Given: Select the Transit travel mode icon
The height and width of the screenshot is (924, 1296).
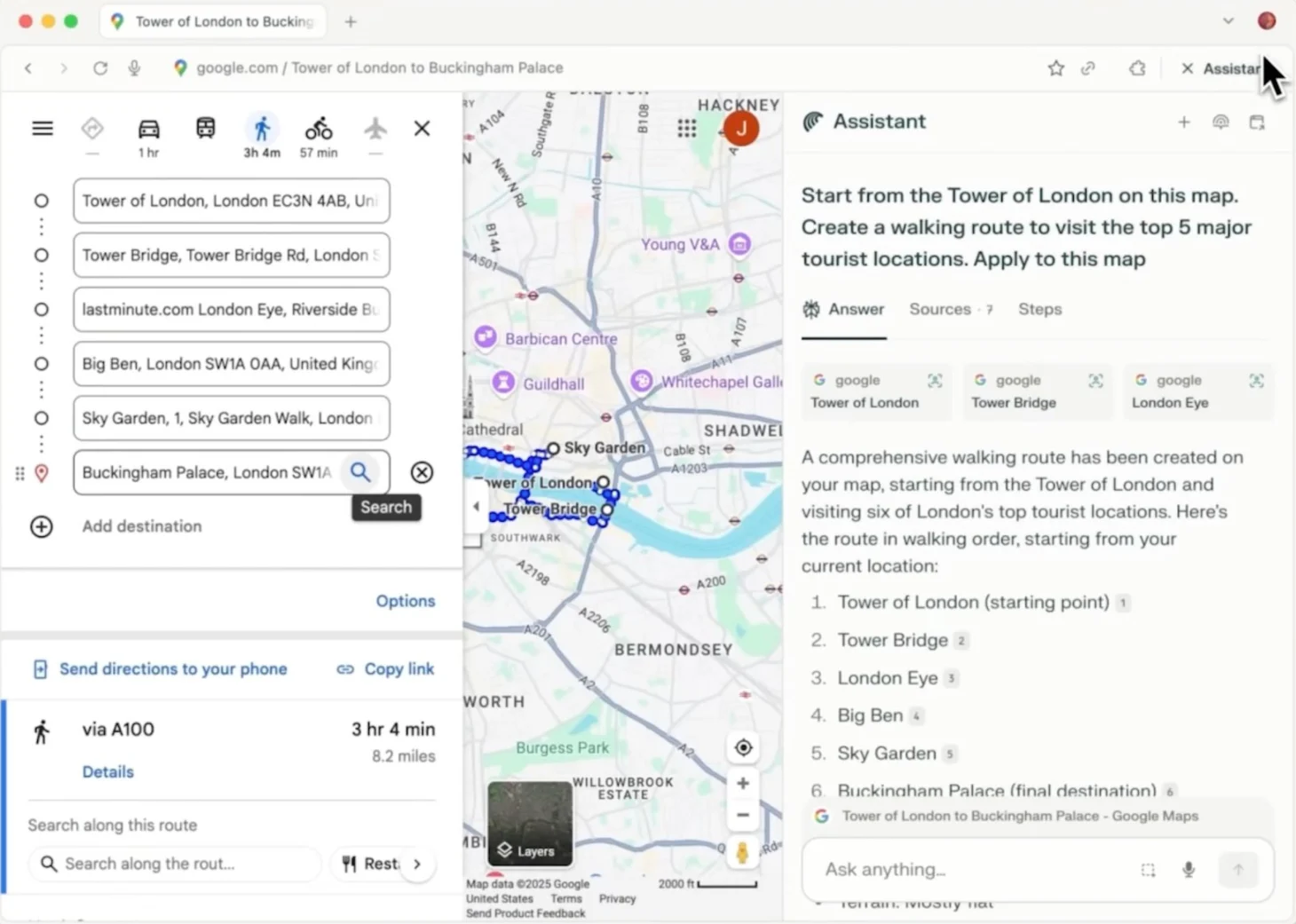Looking at the screenshot, I should pos(205,129).
